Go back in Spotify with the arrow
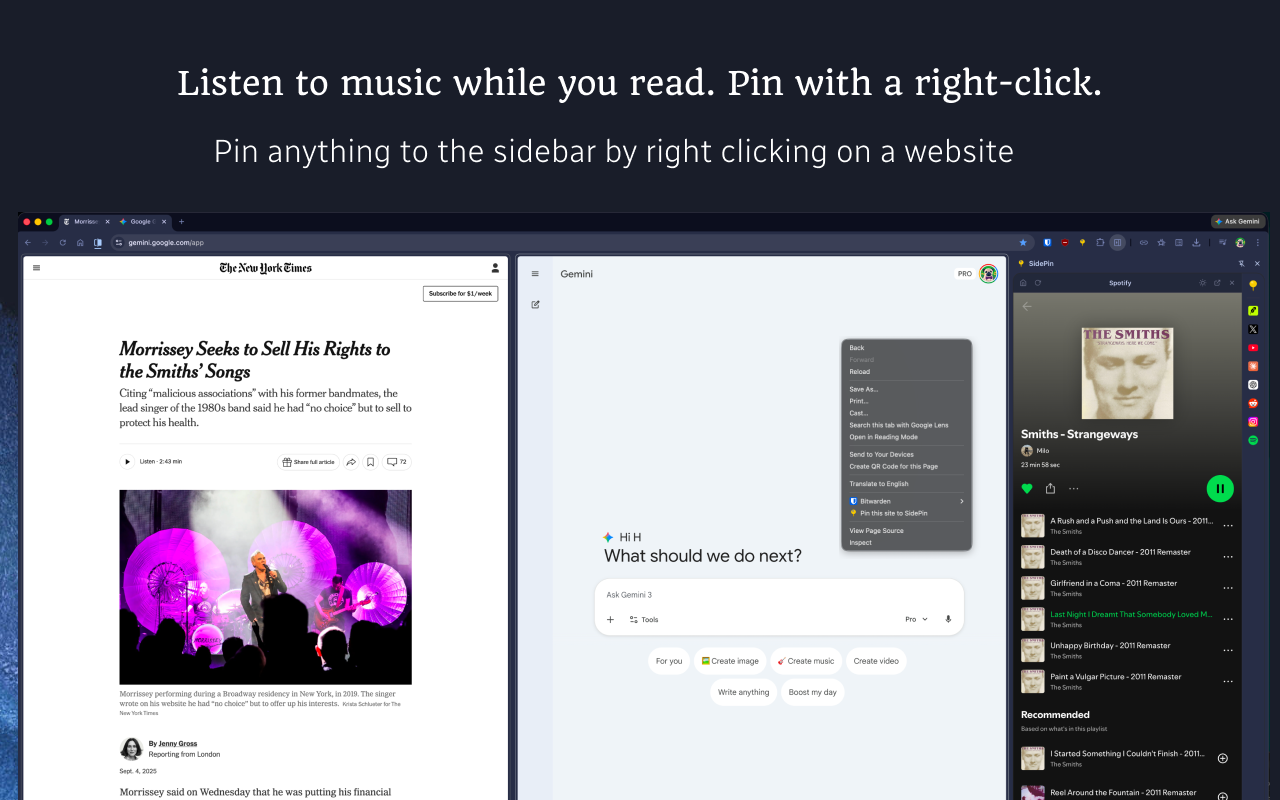The height and width of the screenshot is (800, 1280). [1027, 306]
